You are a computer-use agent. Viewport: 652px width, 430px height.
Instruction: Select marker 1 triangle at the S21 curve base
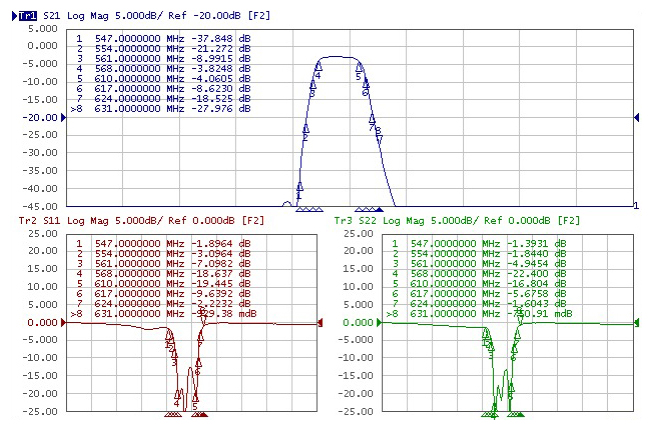coord(299,187)
